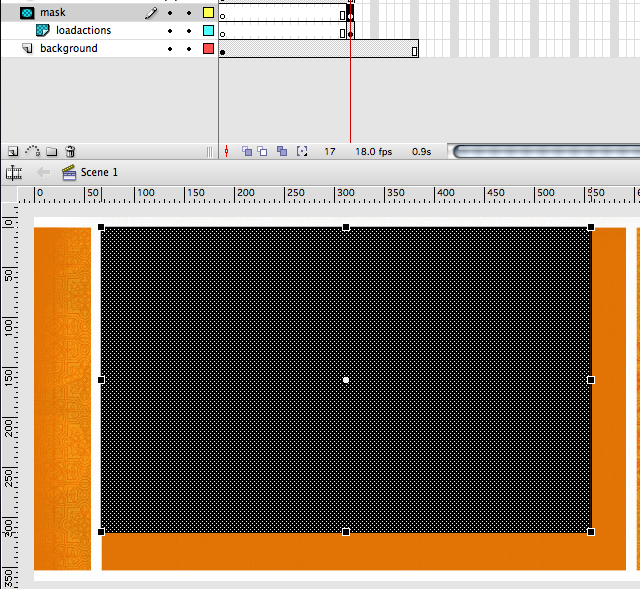Select the last frame of background layer span

414,50
